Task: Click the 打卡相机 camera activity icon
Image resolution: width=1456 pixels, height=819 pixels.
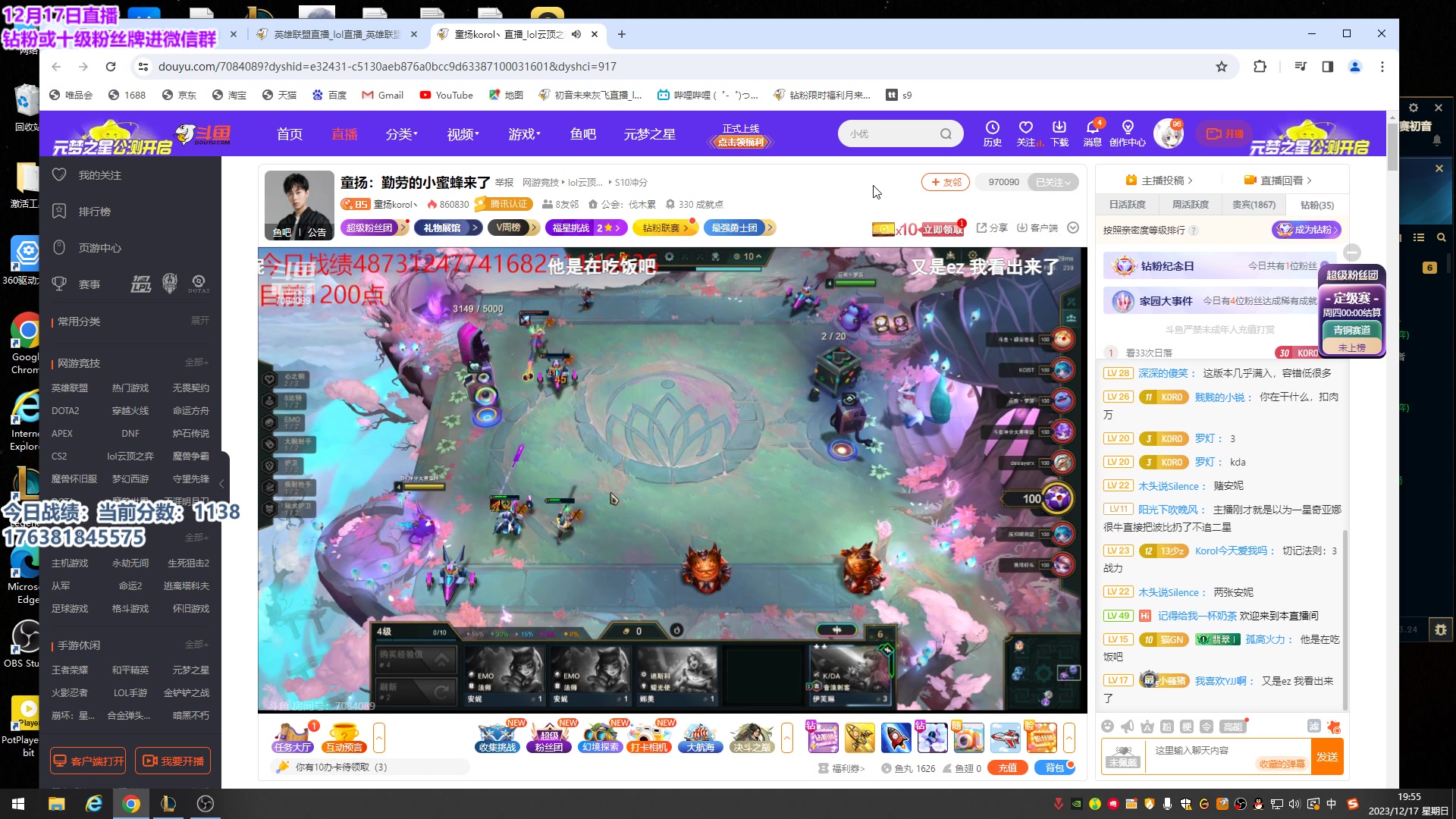Action: pos(649,736)
